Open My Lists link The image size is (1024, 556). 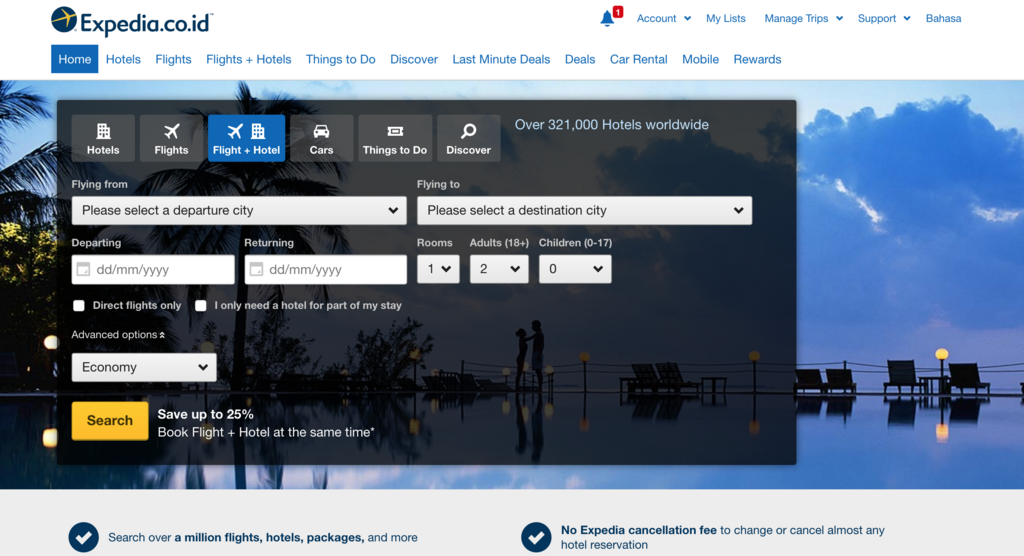point(726,18)
